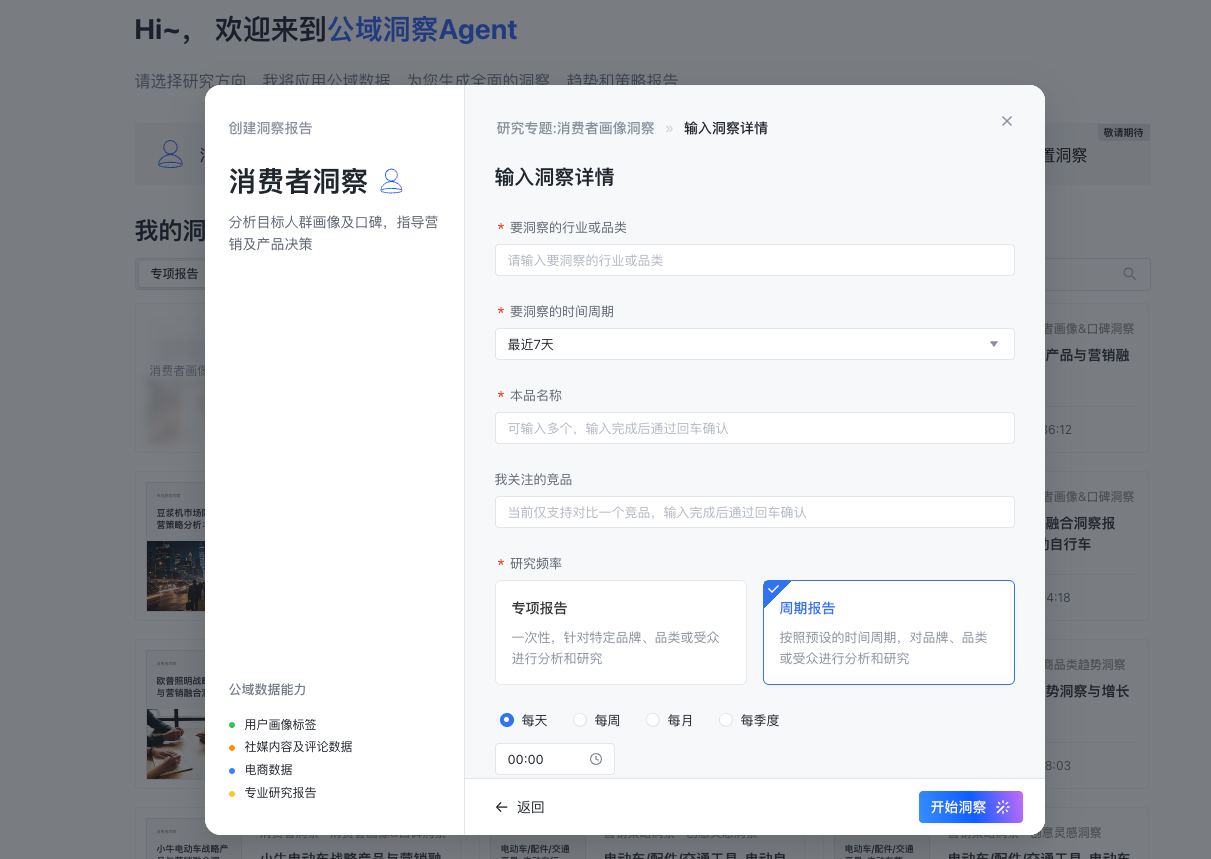Select the 专项报告 frequency card

(x=621, y=632)
